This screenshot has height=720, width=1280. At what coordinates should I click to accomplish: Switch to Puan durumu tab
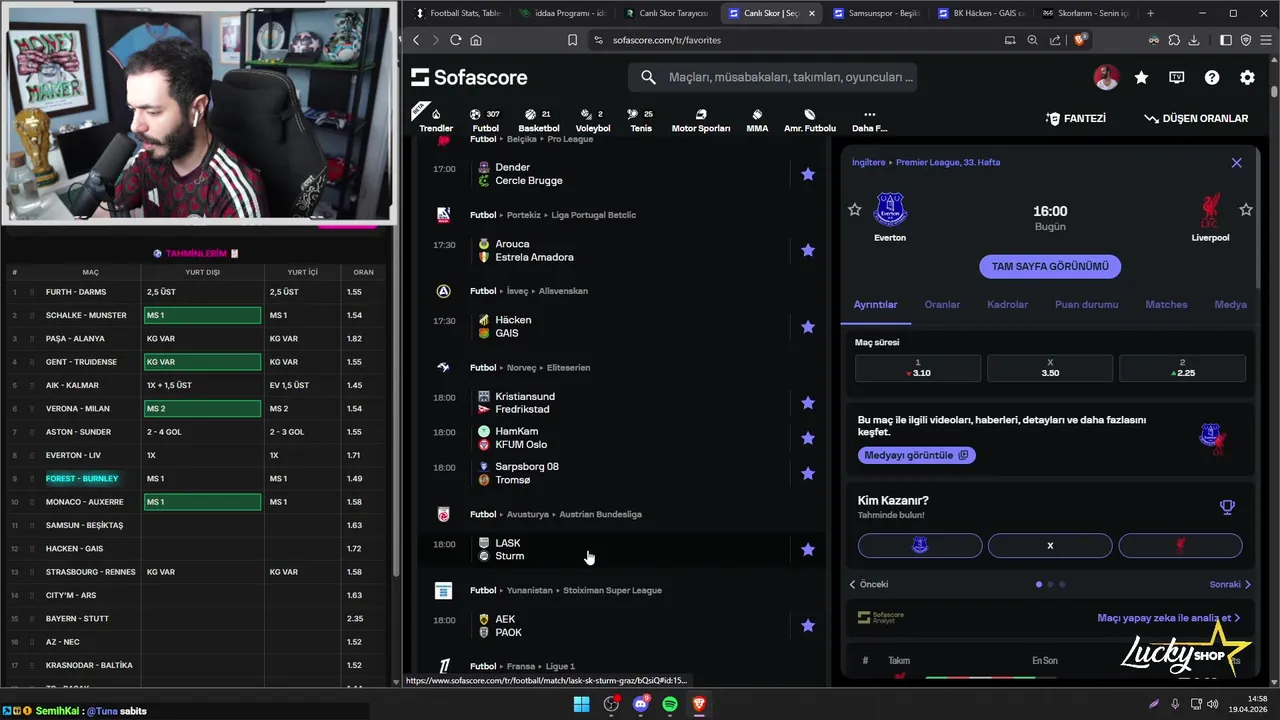click(1086, 304)
